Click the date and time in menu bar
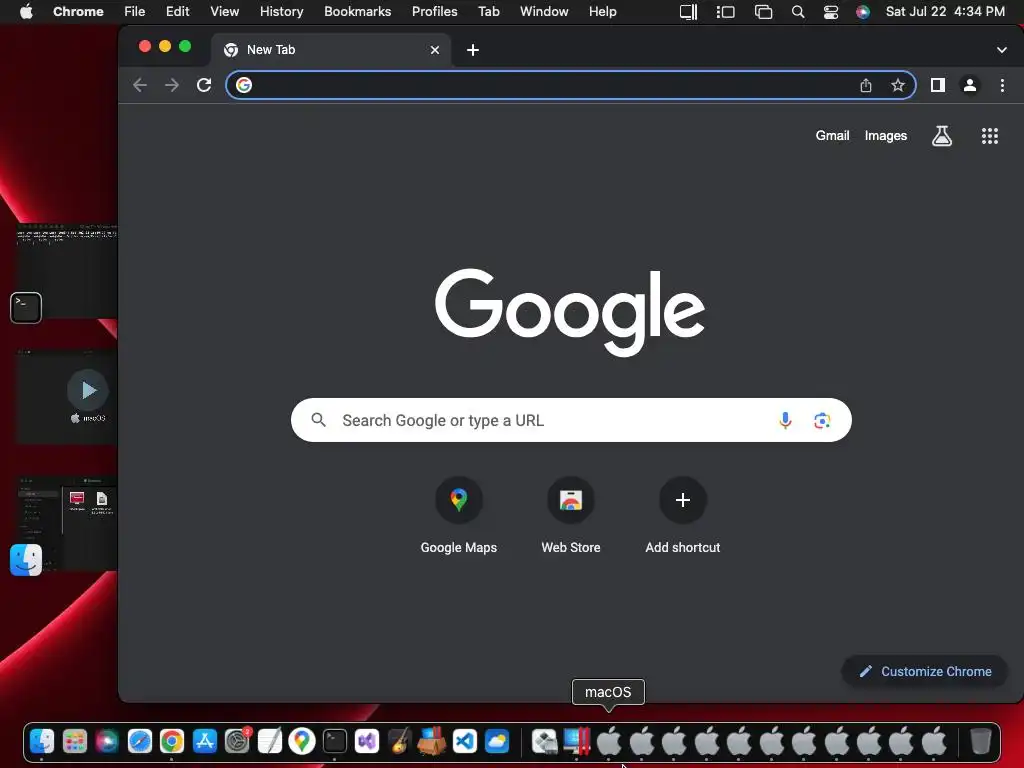Screen dimensions: 1024x768 point(945,11)
